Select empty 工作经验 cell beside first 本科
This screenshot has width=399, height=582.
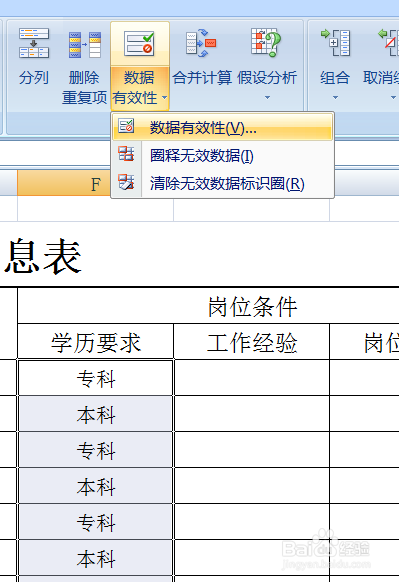(252, 414)
